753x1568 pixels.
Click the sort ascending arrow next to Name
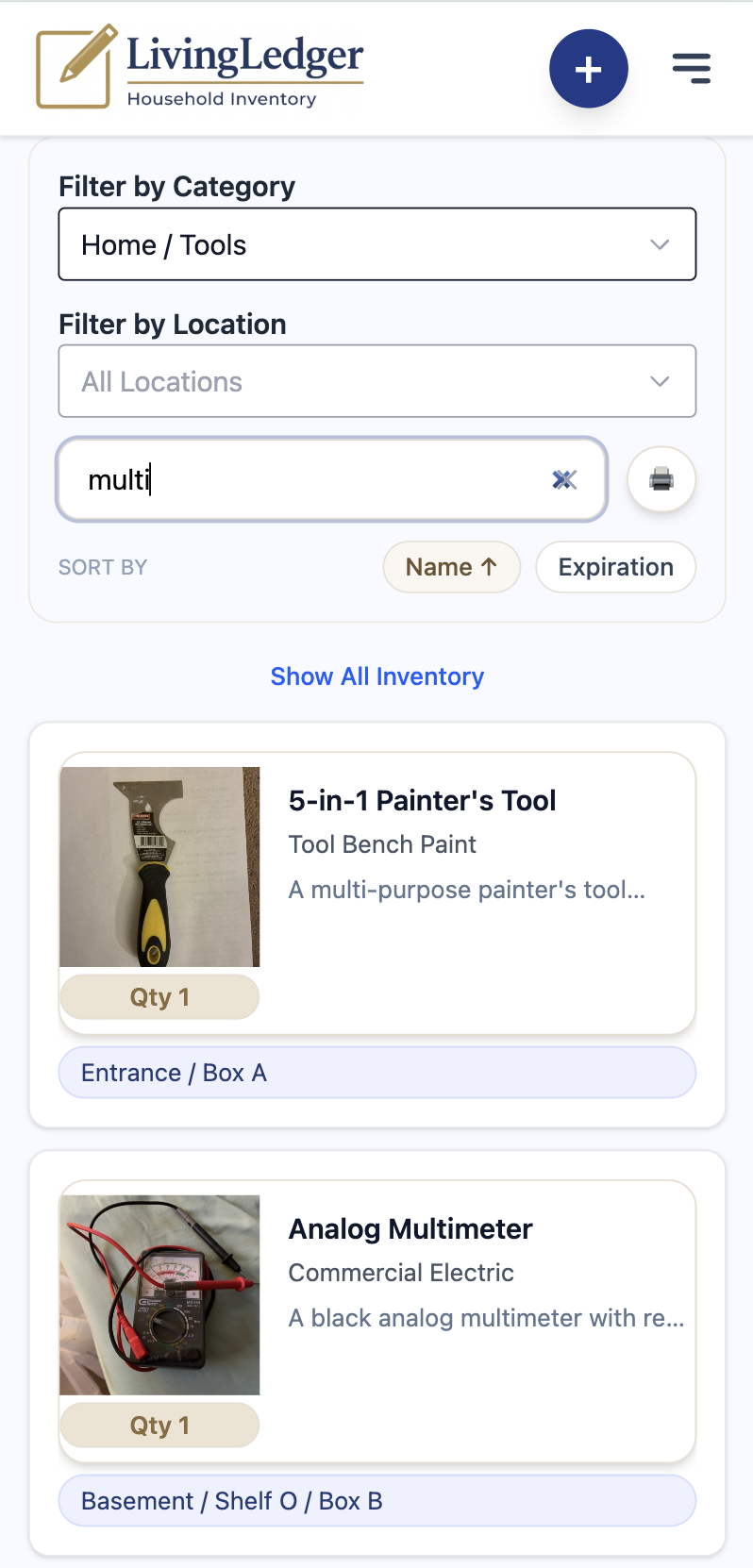[490, 566]
